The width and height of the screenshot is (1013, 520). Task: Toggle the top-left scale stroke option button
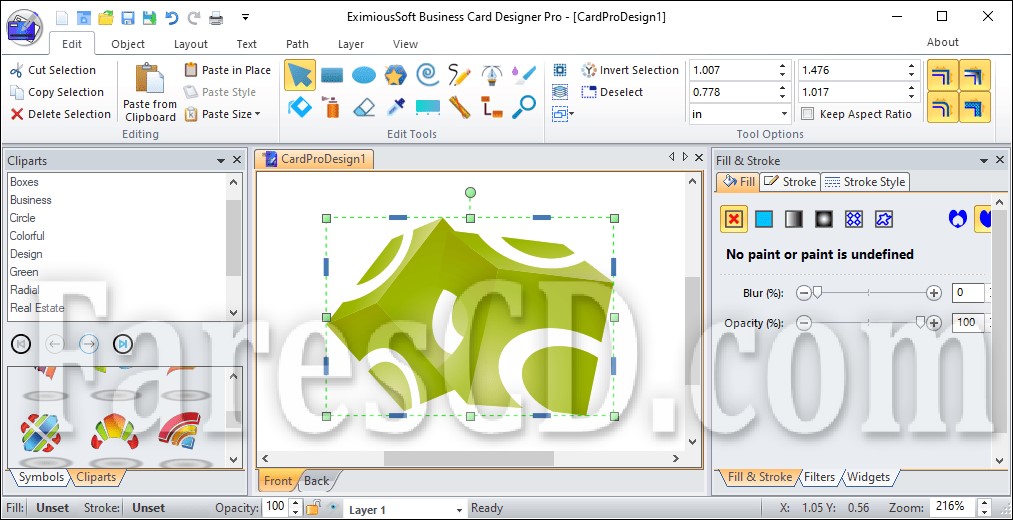tap(943, 76)
